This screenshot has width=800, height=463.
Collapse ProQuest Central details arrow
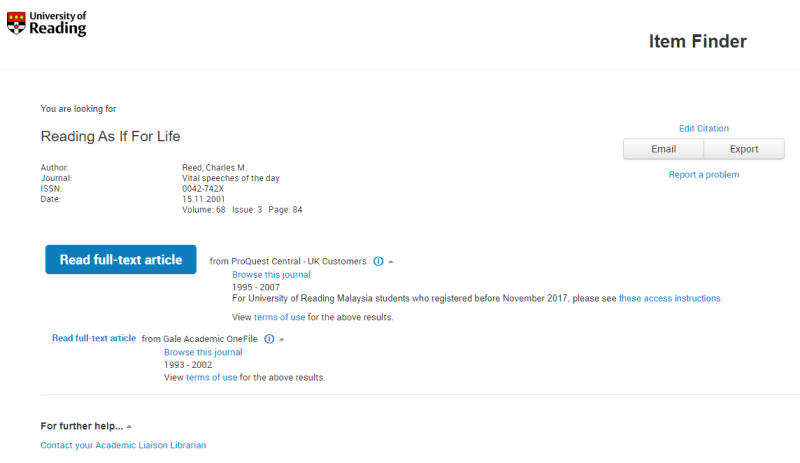[x=391, y=262]
